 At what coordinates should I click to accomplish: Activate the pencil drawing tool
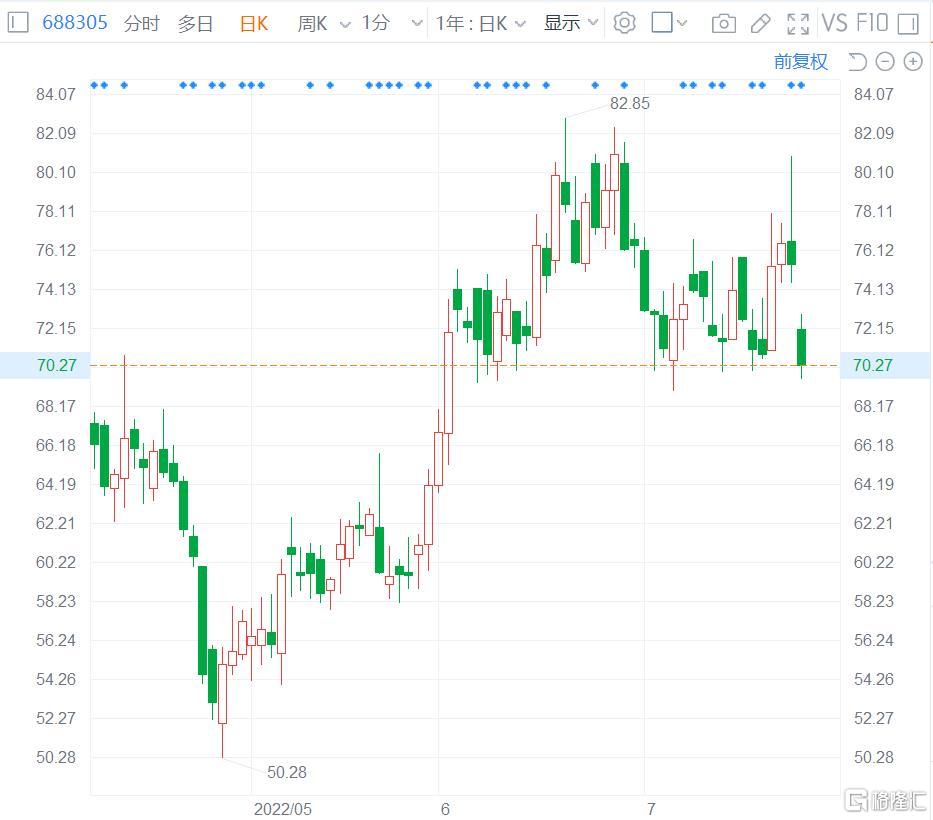[760, 24]
